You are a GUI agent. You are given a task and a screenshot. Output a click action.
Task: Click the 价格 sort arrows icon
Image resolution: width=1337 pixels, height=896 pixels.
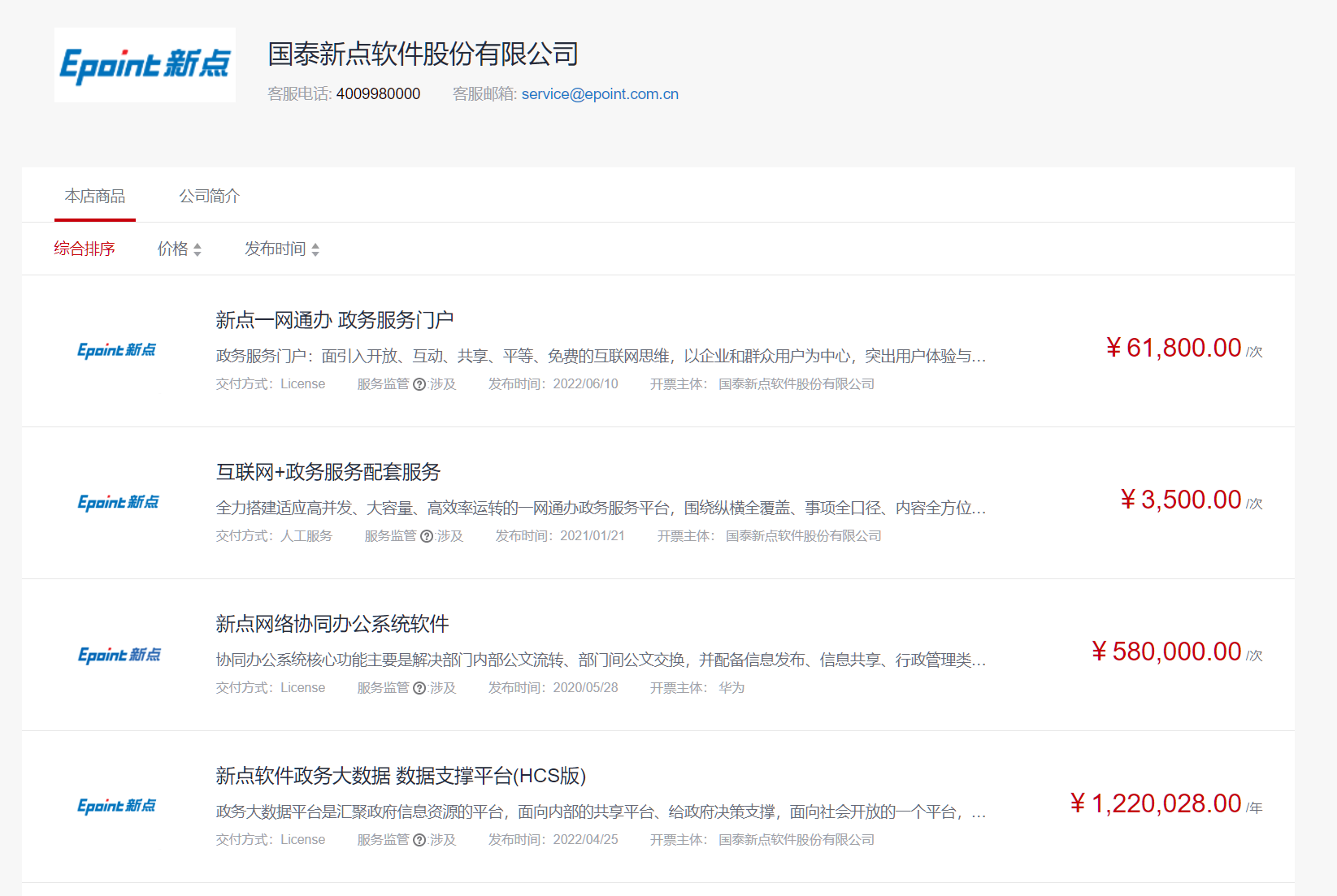(198, 249)
